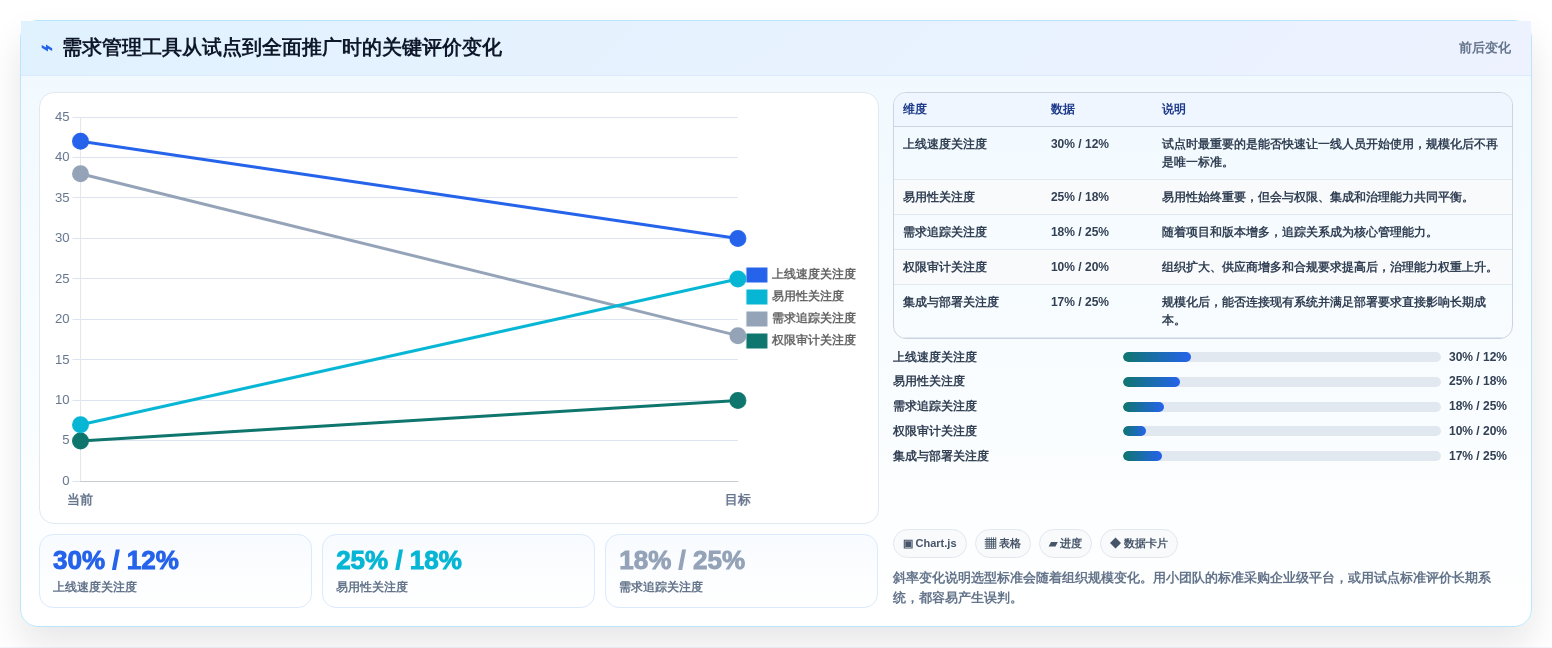Select the gray data point at value 38
Screen dimensions: 1552x648
coord(80,174)
